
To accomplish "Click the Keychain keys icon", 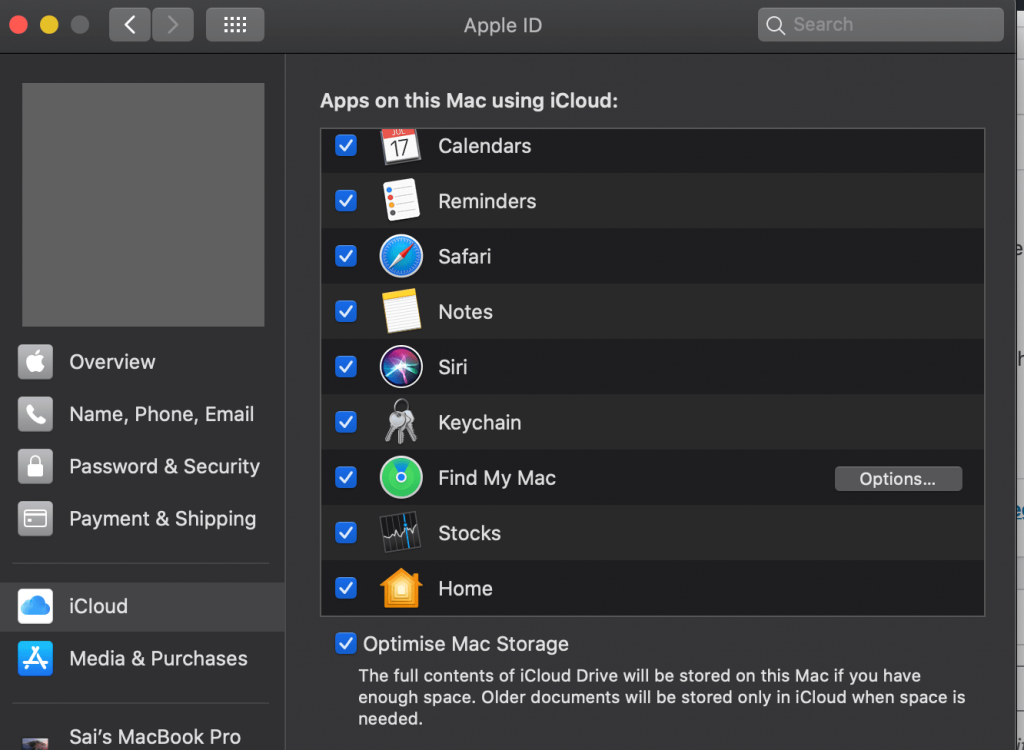I will click(x=400, y=422).
